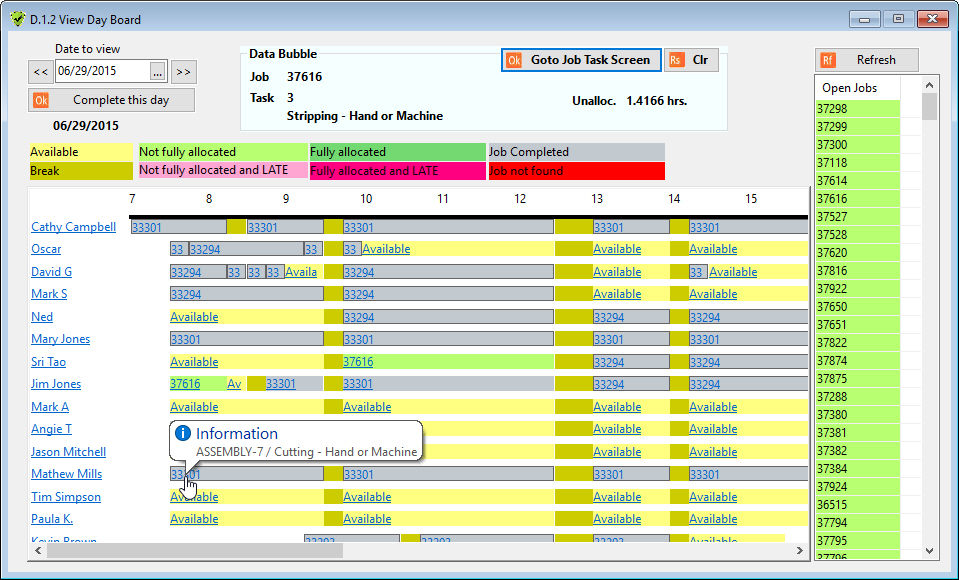Click the Open Jobs list scroll down arrow
This screenshot has width=959, height=580.
pos(930,551)
